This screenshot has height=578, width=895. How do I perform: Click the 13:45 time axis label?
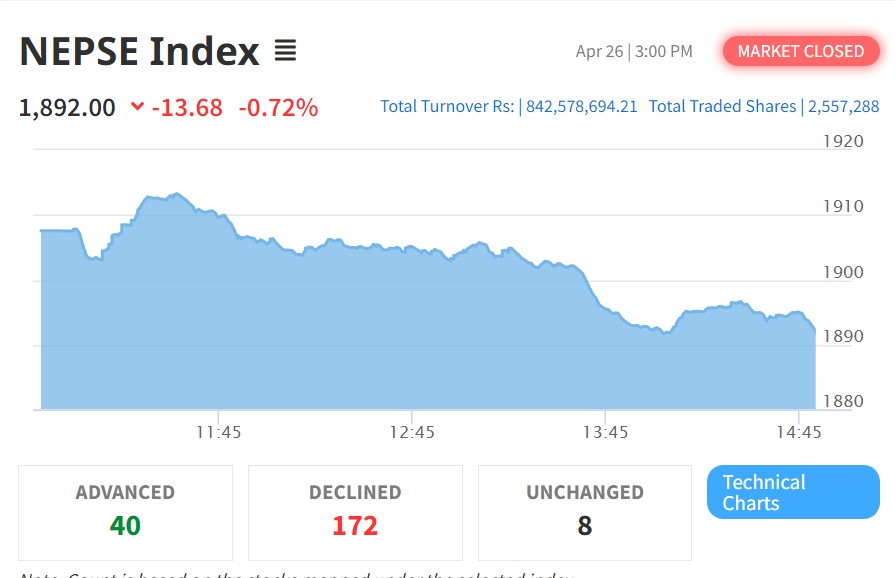605,433
